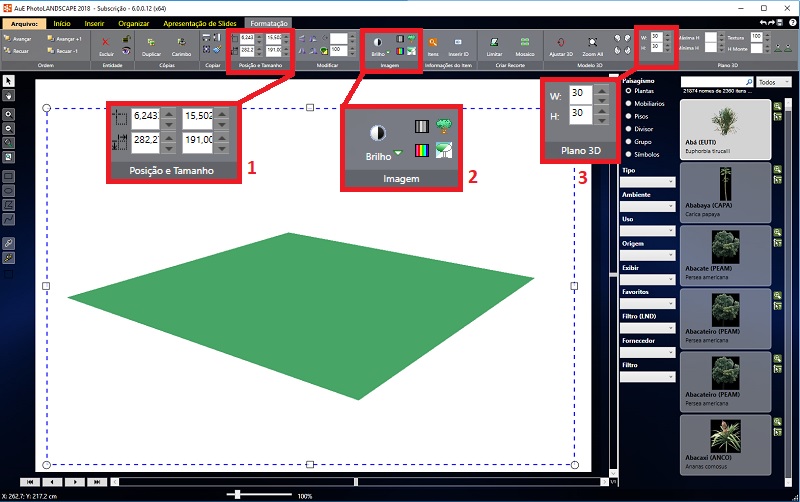The image size is (800, 502).
Task: Click the zoom slider at the bottom
Action: tap(240, 495)
